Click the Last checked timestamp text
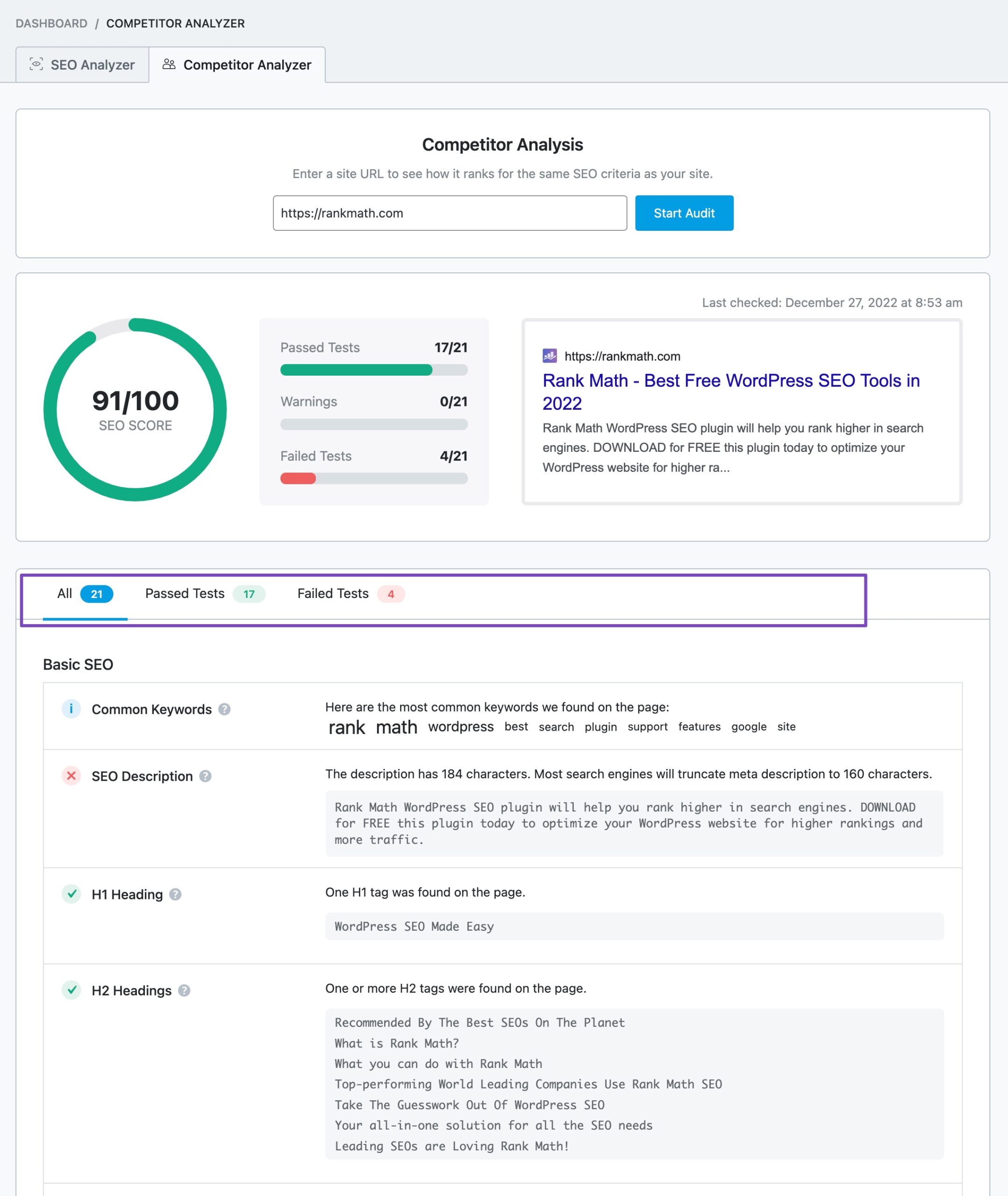 click(832, 303)
